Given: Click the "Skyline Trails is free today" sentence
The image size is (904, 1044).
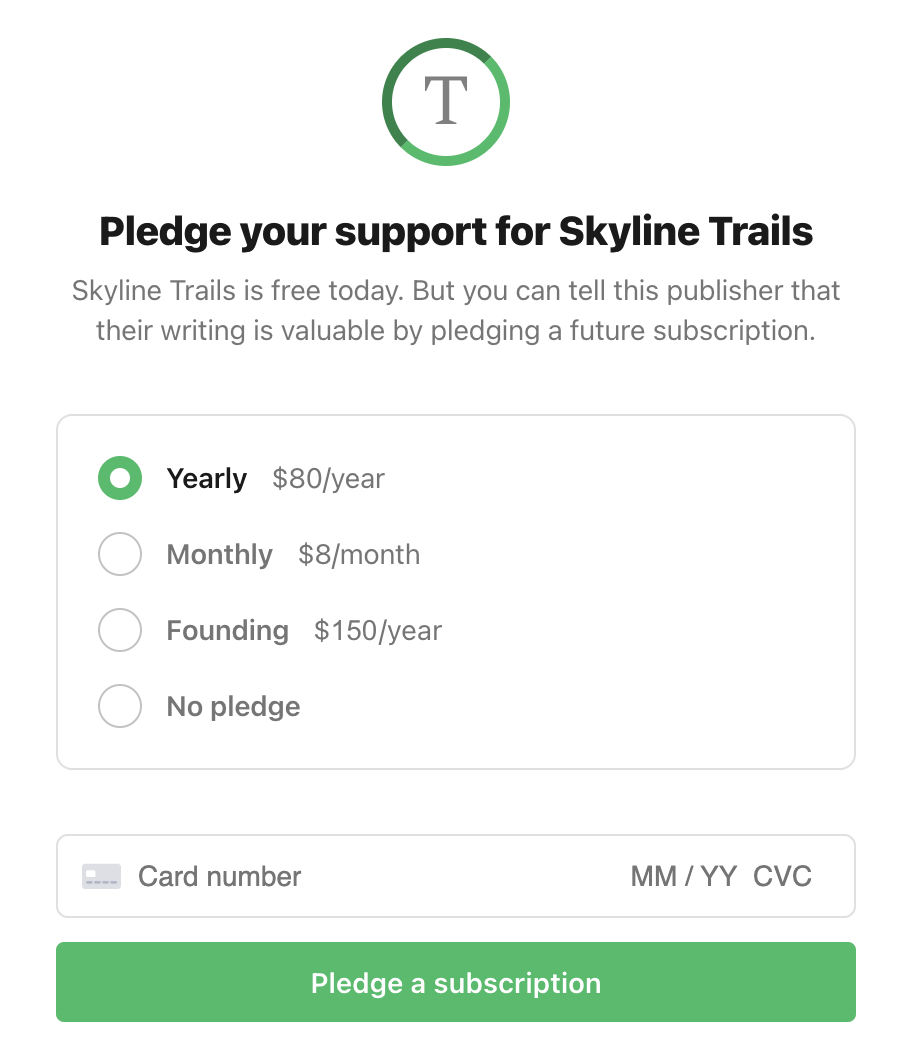Looking at the screenshot, I should coord(238,291).
